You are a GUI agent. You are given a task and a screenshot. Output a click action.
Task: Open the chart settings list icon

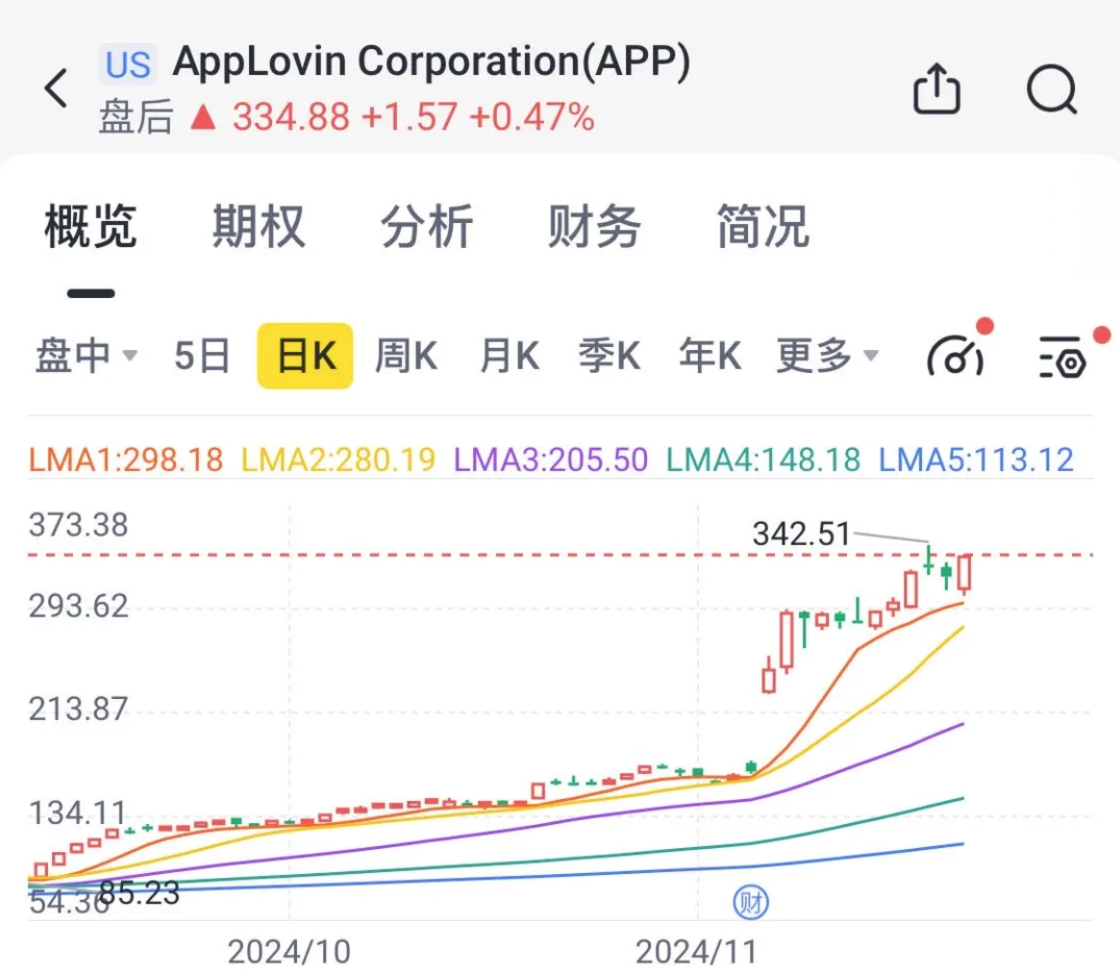coord(1063,356)
